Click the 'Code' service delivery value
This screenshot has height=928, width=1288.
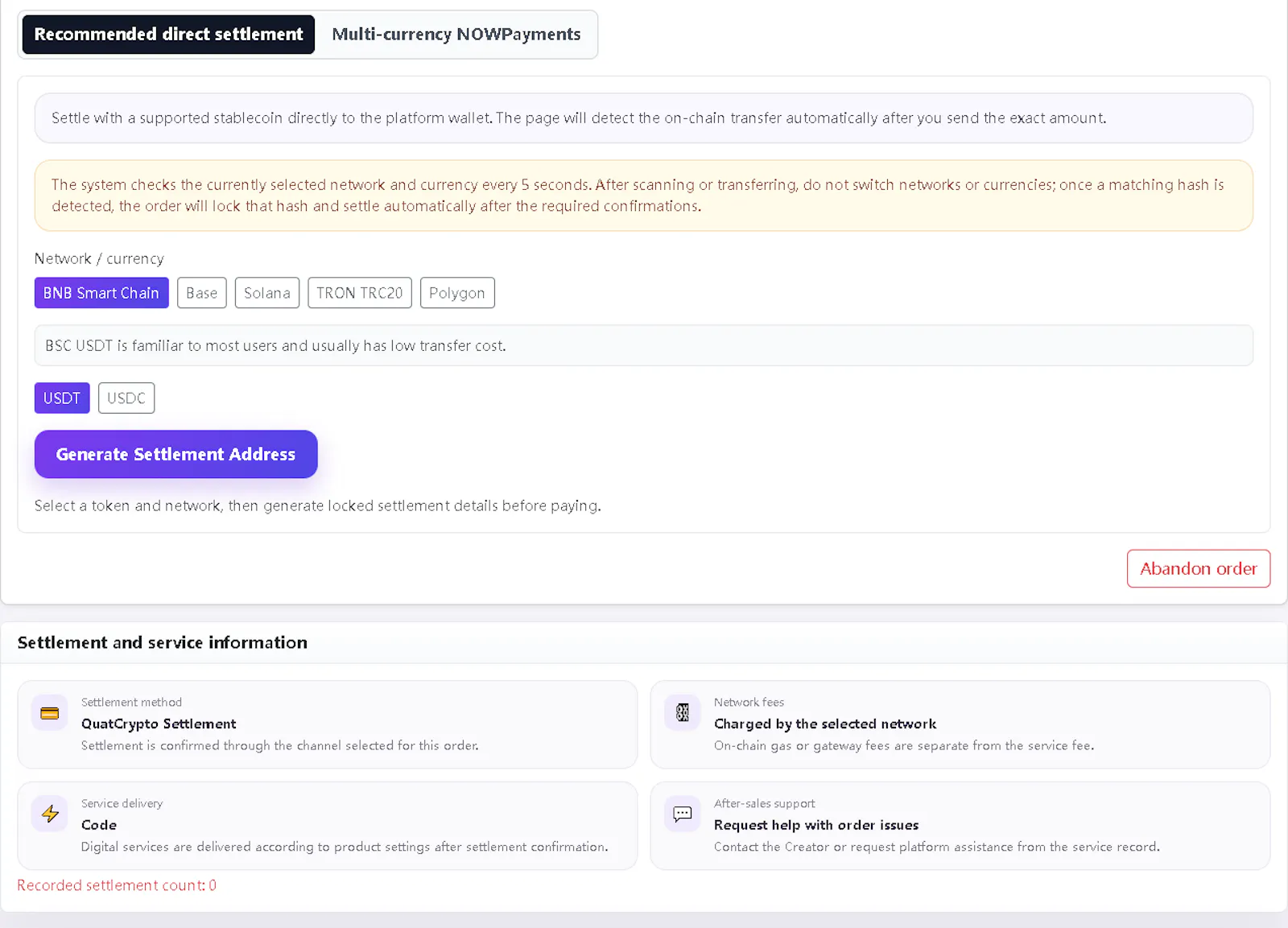[x=99, y=825]
